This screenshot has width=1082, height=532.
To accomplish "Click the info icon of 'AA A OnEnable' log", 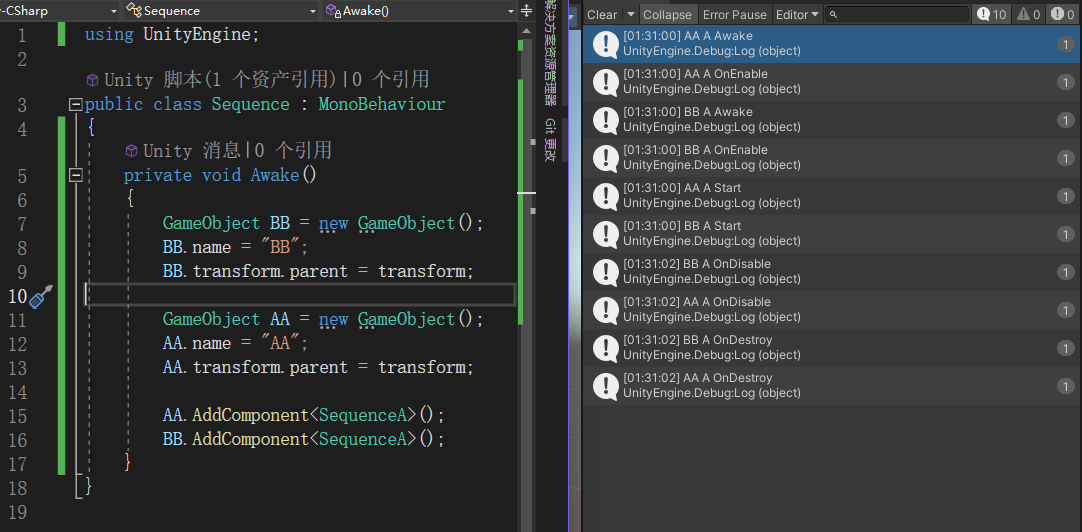I will [x=606, y=82].
